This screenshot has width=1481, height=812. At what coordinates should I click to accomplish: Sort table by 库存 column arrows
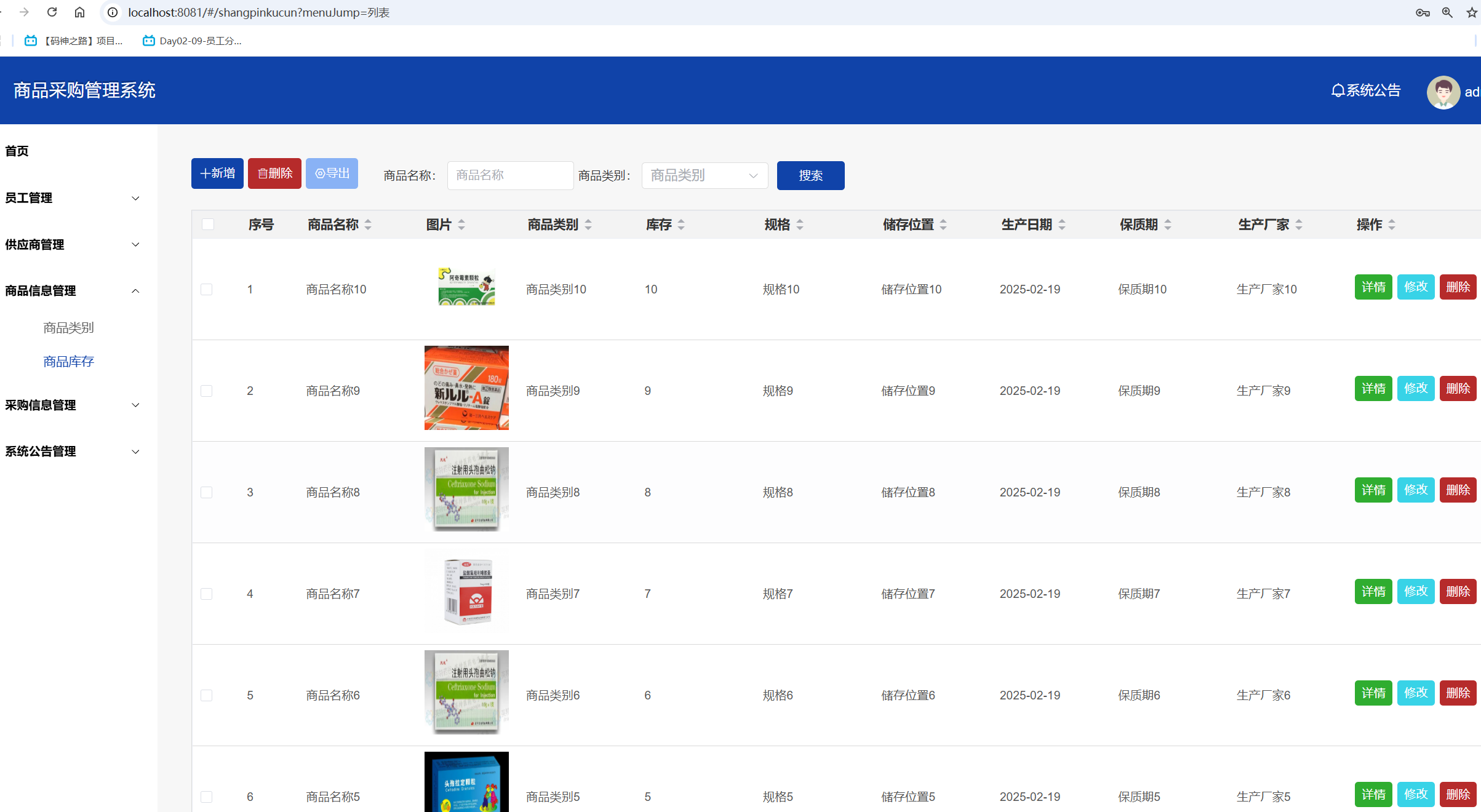click(681, 225)
